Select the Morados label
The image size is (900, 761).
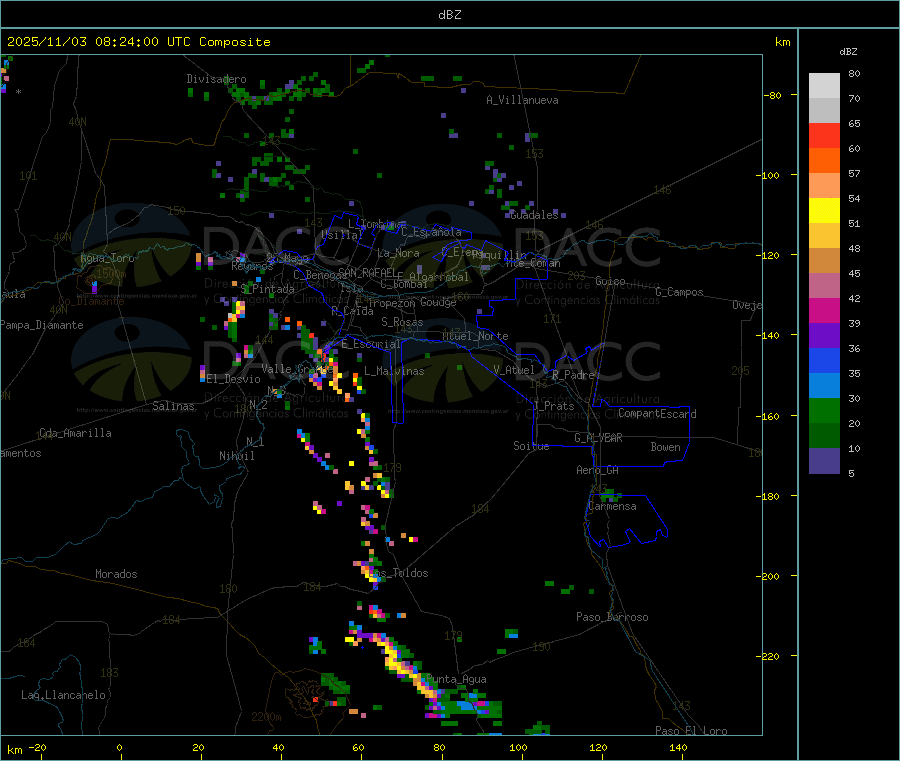[116, 574]
